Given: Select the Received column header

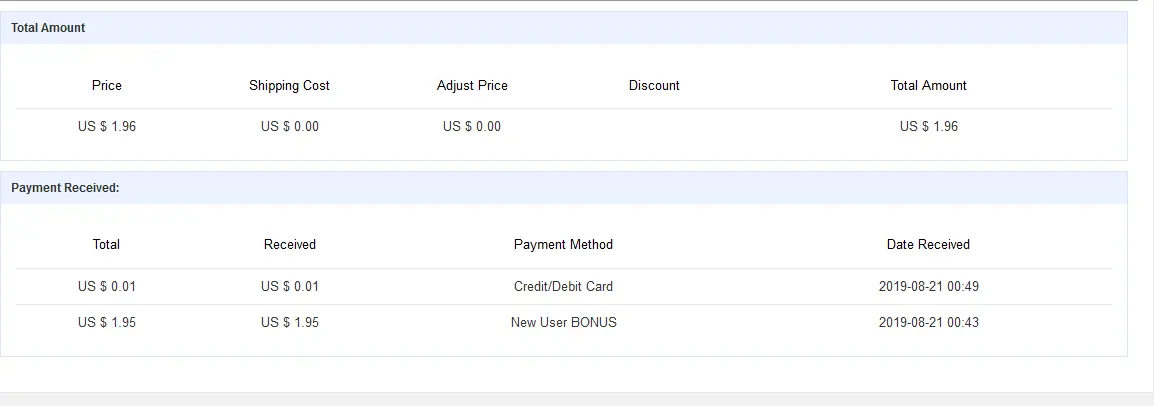Looking at the screenshot, I should [289, 244].
